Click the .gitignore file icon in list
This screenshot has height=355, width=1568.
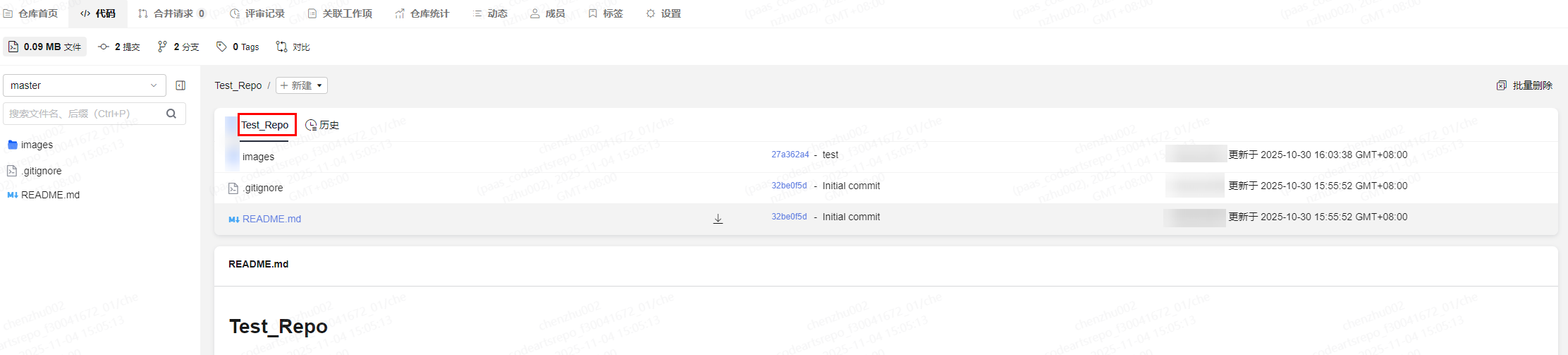coord(233,188)
